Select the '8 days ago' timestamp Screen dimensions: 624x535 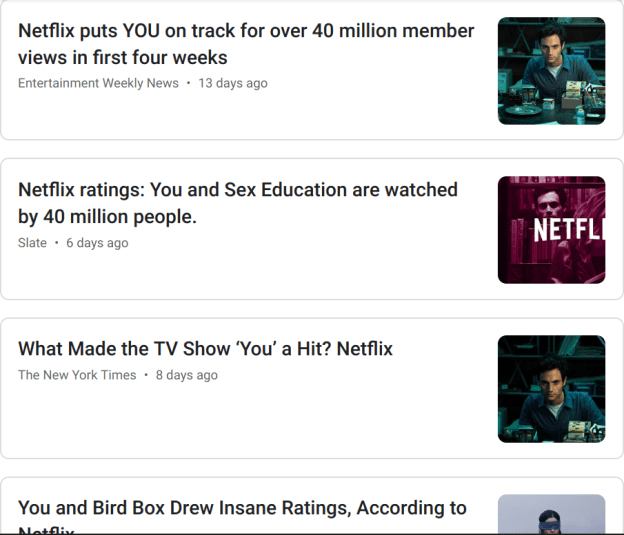[x=187, y=375]
